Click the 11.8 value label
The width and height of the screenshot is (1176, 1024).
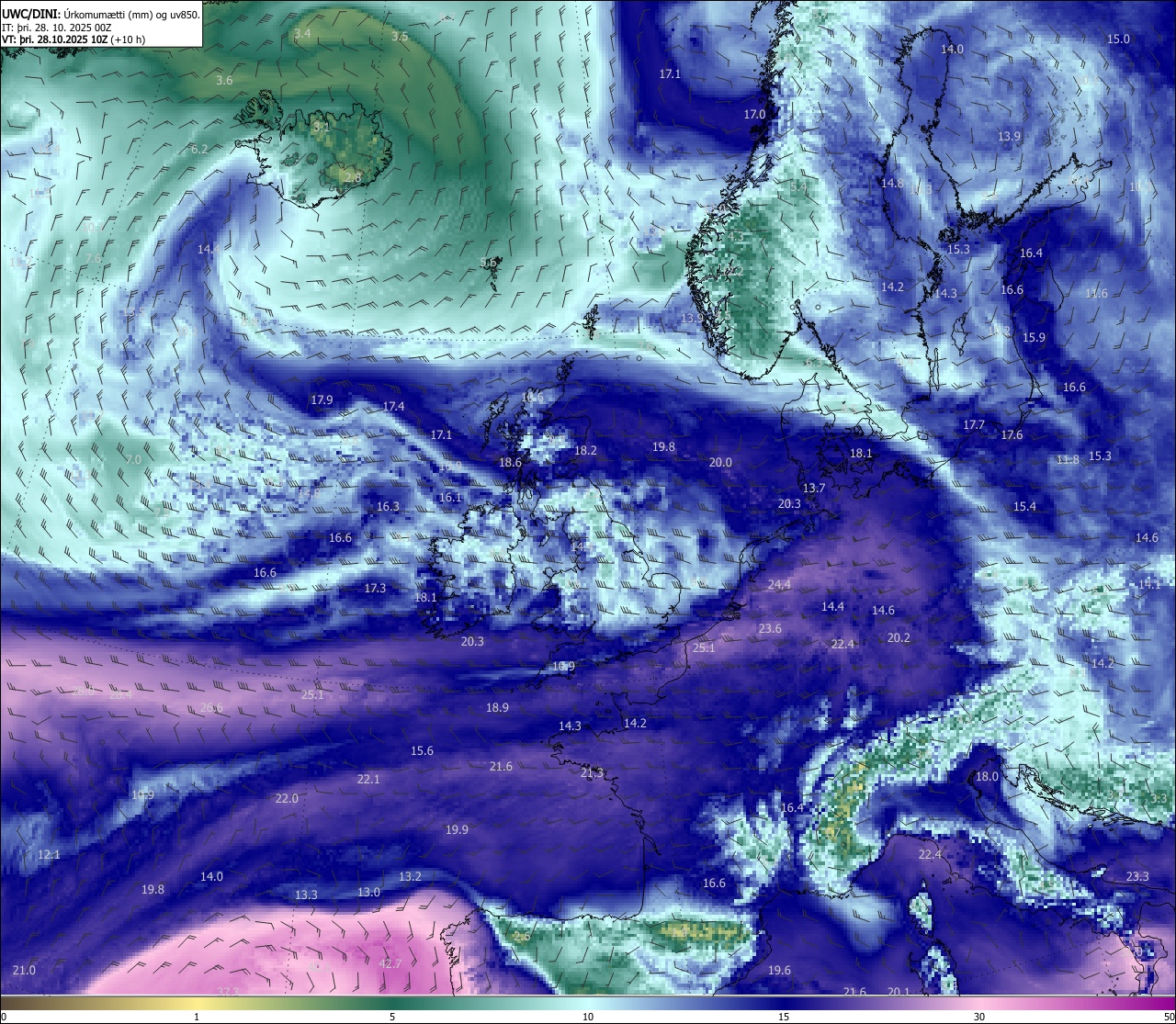1068,460
